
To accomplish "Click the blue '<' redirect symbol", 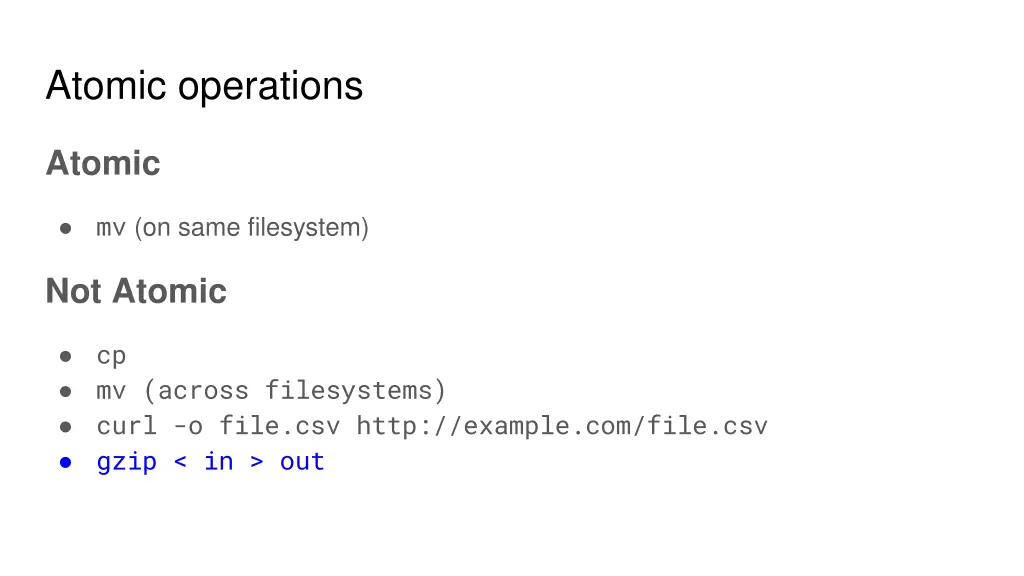I will [x=181, y=462].
